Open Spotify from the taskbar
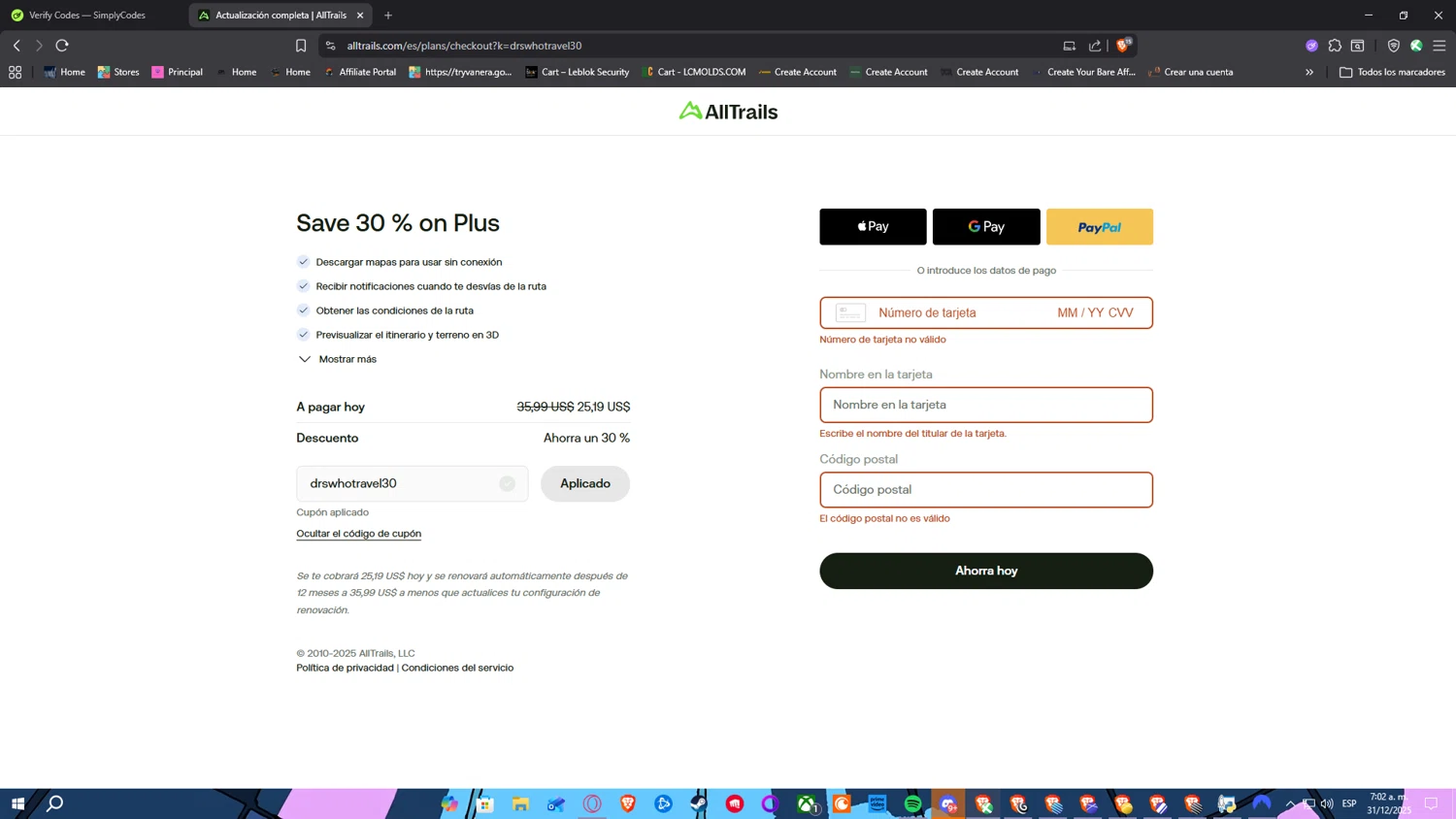Screen dimensions: 1456x819 913,803
